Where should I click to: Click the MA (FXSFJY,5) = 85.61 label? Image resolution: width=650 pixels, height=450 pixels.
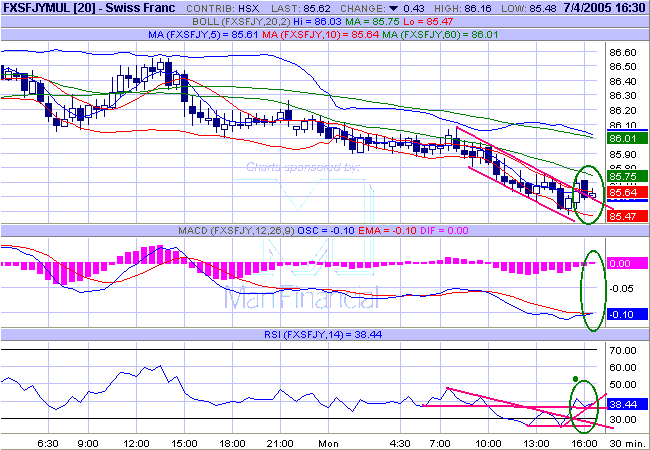click(204, 35)
